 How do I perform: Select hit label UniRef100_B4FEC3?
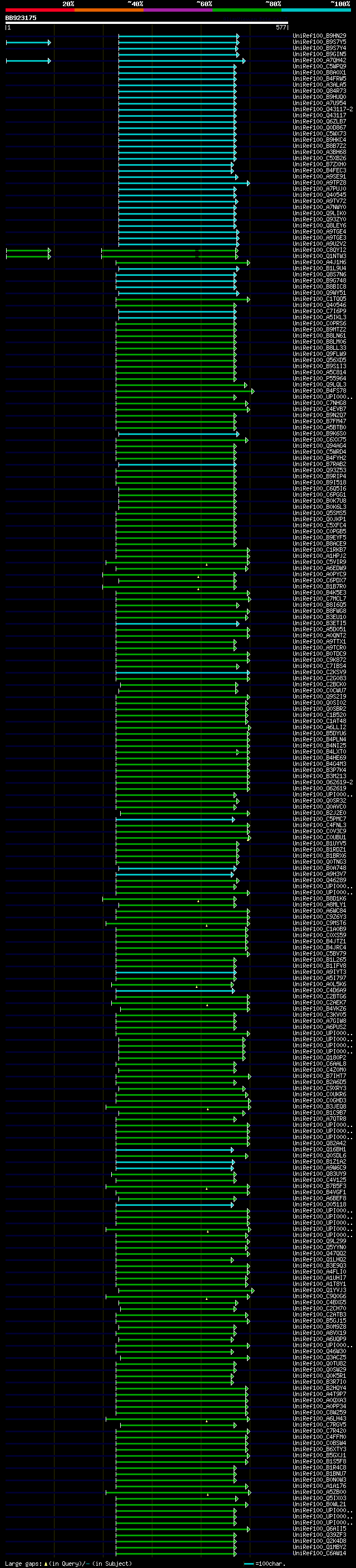pyautogui.click(x=319, y=170)
